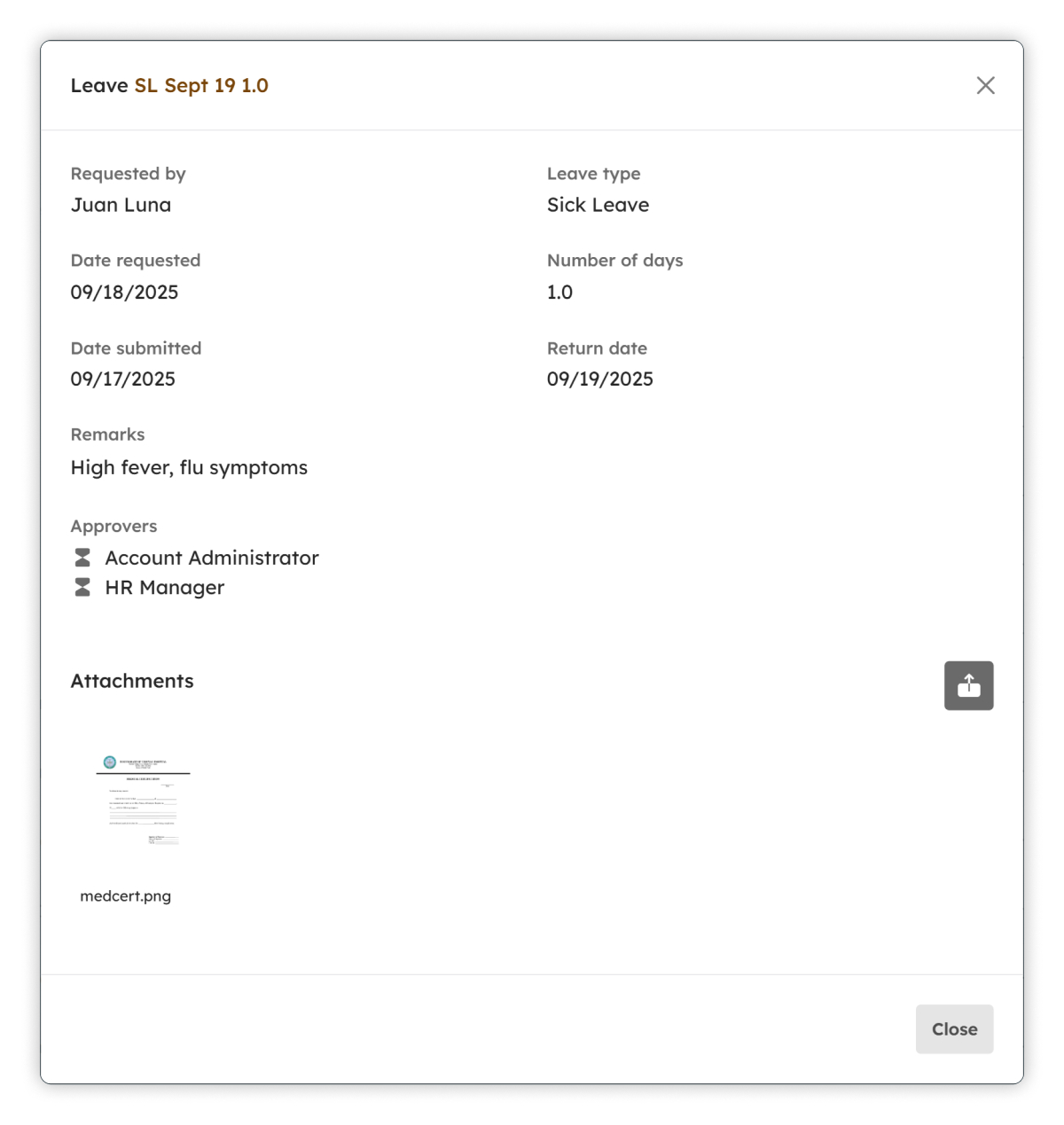
Task: Click the 'Date requested' label
Action: [136, 261]
